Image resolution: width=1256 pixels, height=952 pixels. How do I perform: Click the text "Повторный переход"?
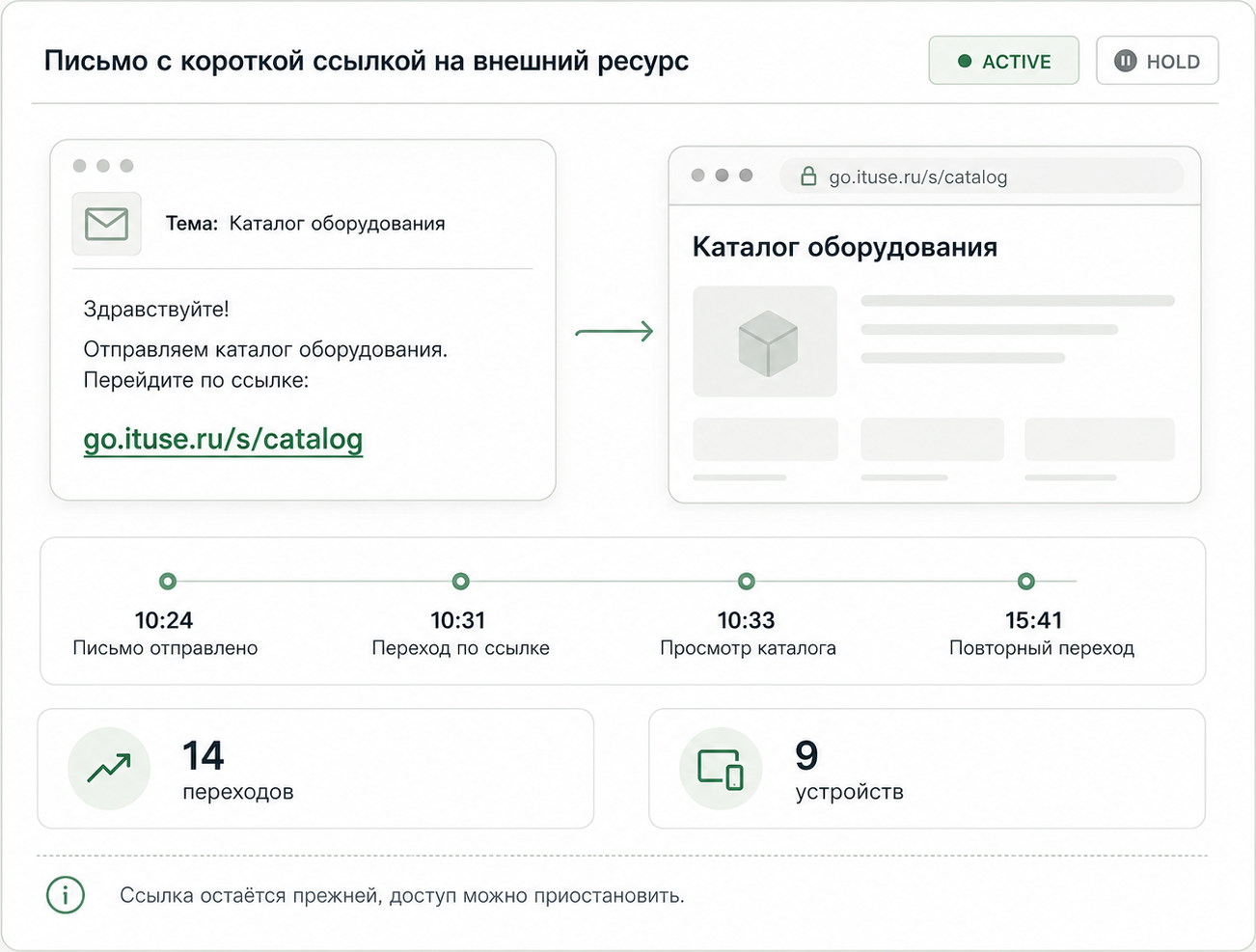pos(1042,648)
